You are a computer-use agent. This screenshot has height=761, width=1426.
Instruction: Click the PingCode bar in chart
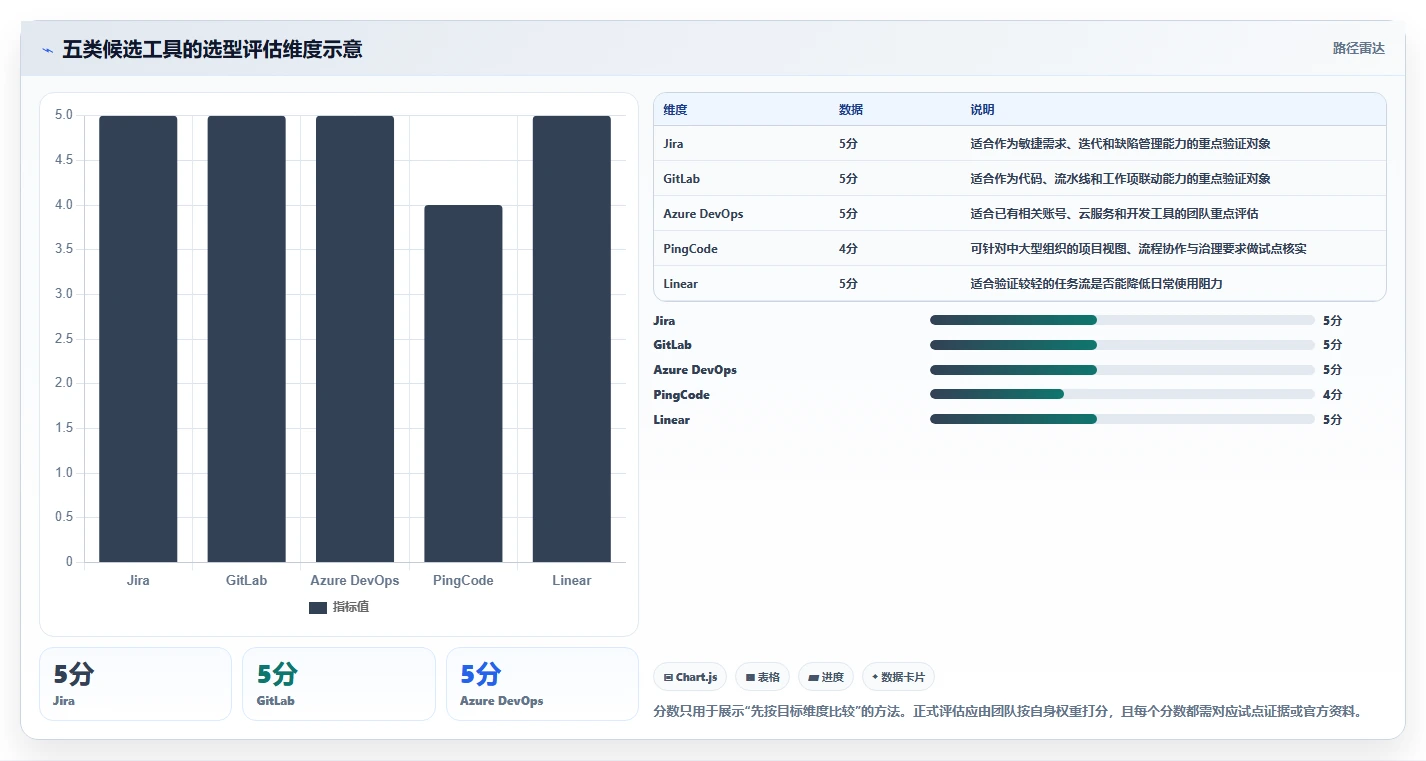click(463, 384)
